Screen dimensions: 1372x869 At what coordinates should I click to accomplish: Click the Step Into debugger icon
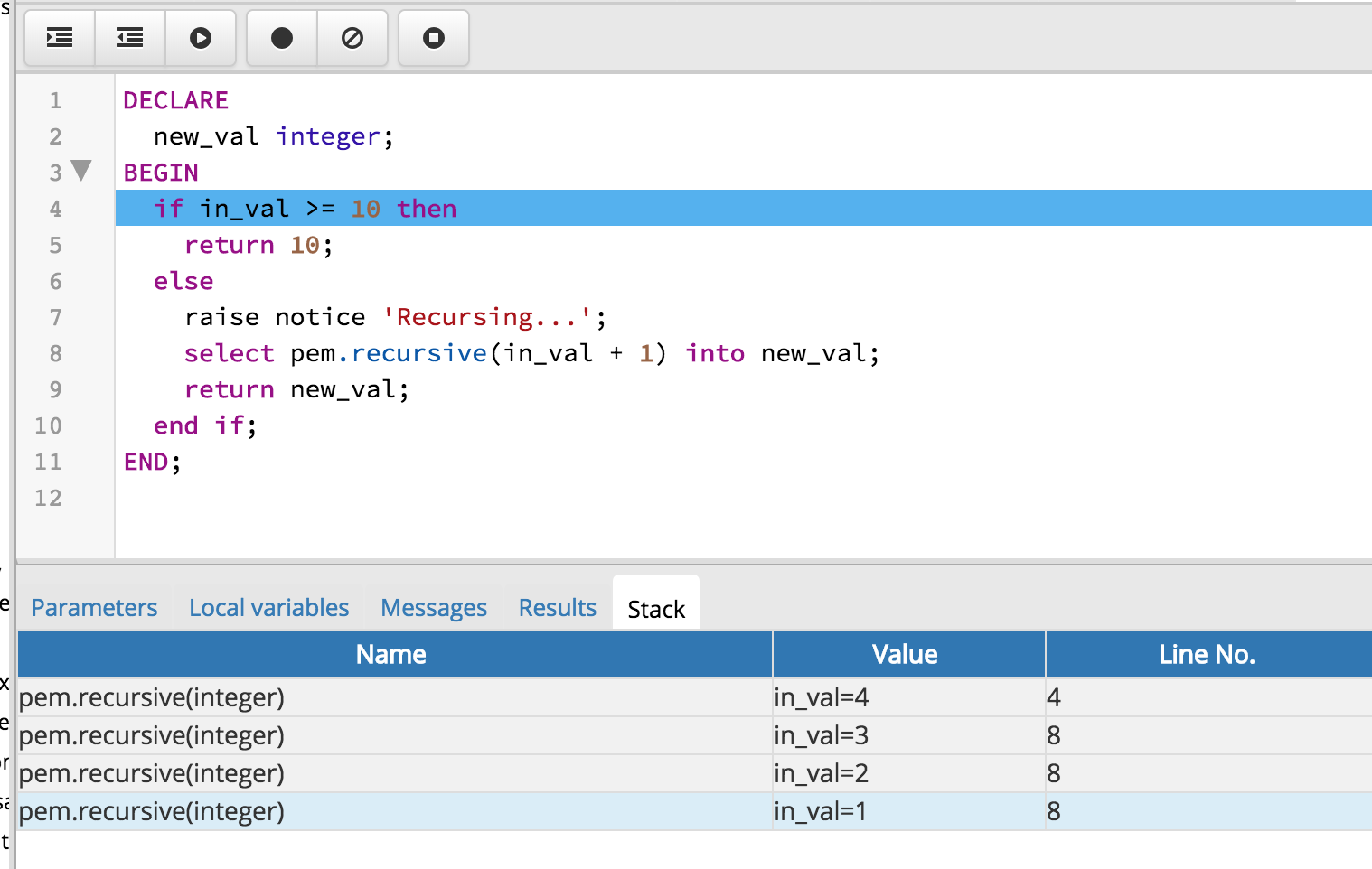tap(60, 38)
